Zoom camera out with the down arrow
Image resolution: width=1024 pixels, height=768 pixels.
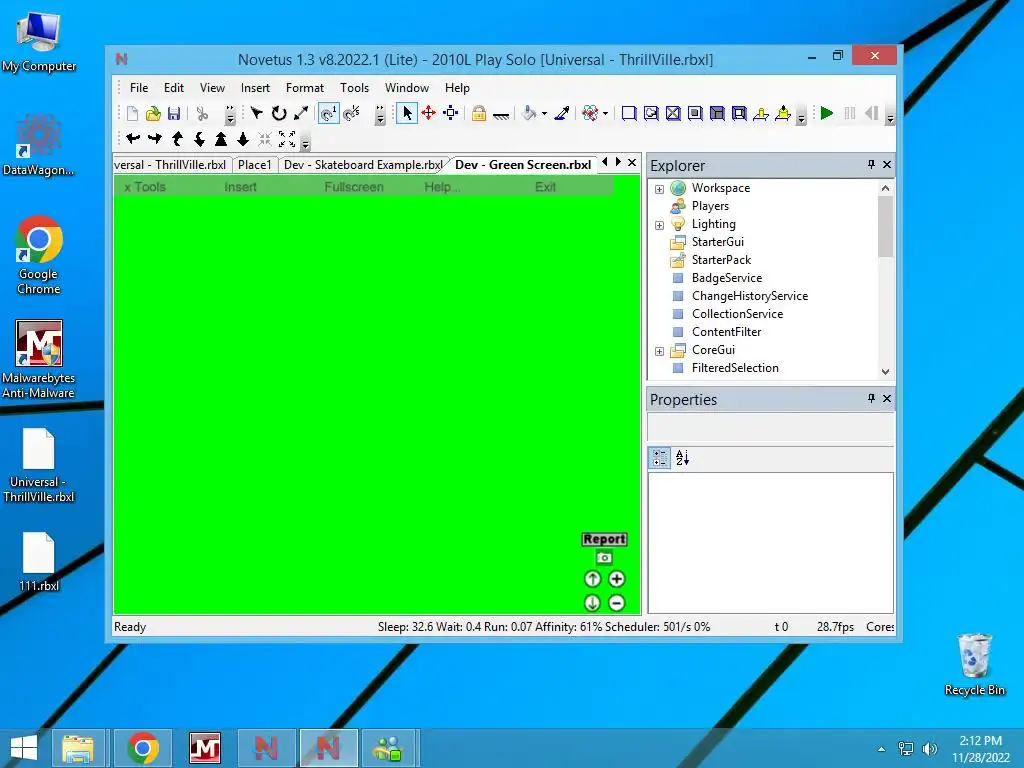(243, 138)
